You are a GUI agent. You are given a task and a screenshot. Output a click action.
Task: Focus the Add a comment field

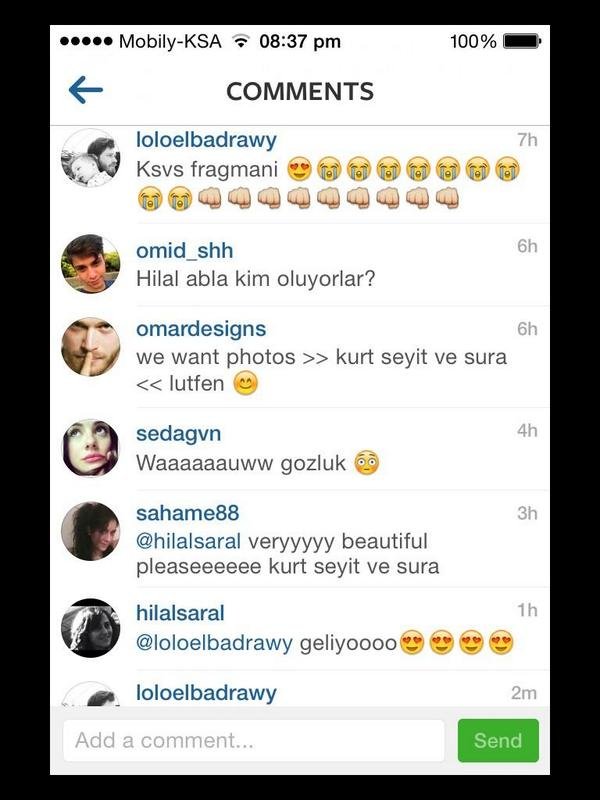click(254, 740)
